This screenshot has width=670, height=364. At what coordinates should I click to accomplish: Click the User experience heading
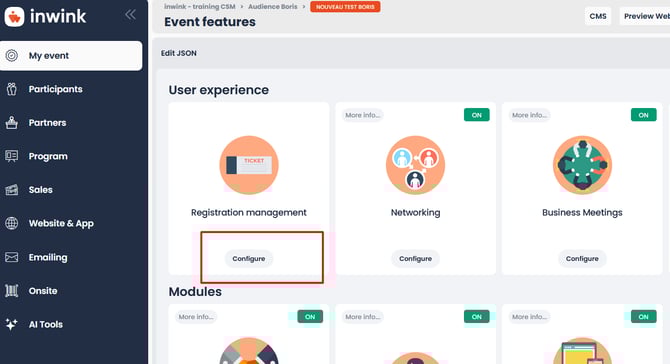pyautogui.click(x=219, y=90)
